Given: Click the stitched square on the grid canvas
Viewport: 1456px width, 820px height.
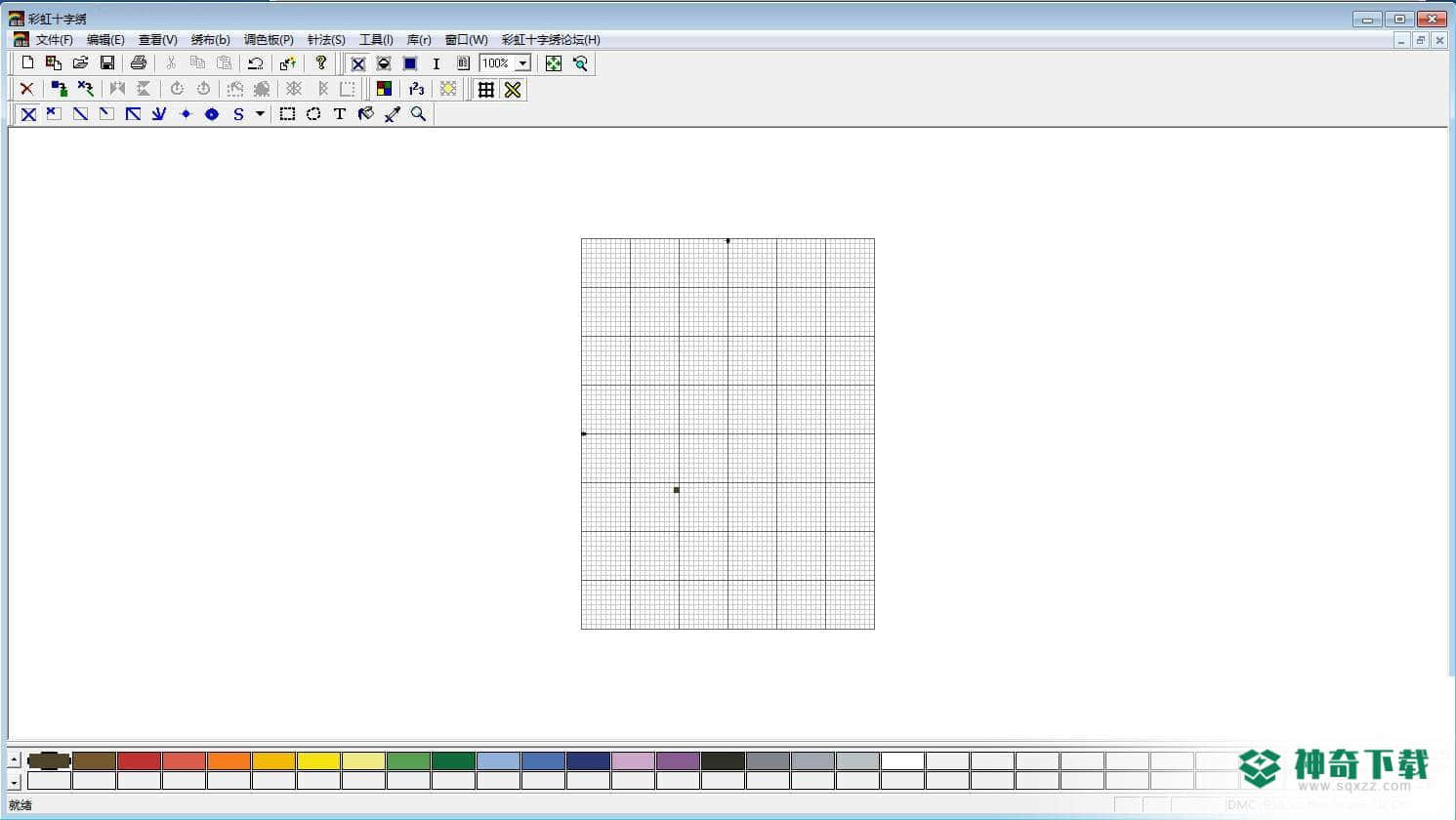Looking at the screenshot, I should 677,490.
